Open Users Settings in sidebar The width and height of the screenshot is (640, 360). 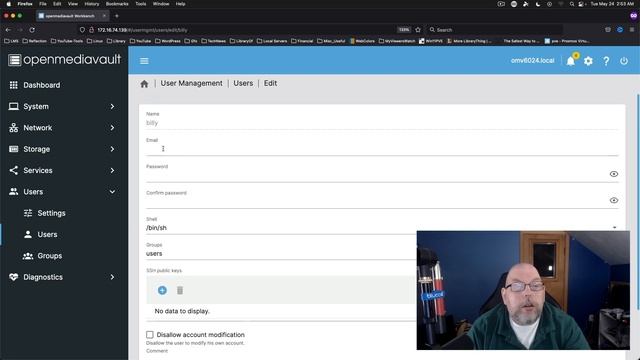[x=51, y=213]
